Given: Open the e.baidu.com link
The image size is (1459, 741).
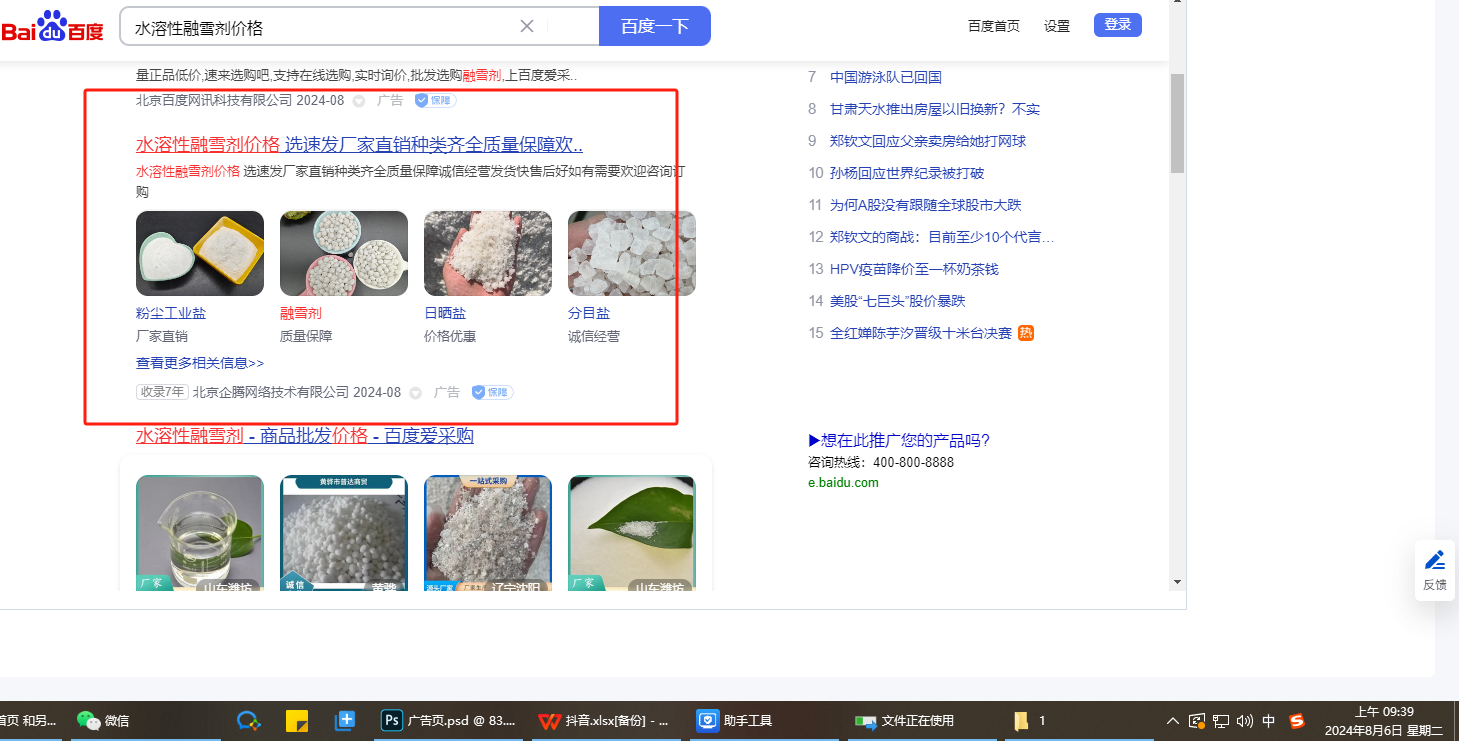Looking at the screenshot, I should pos(843,482).
